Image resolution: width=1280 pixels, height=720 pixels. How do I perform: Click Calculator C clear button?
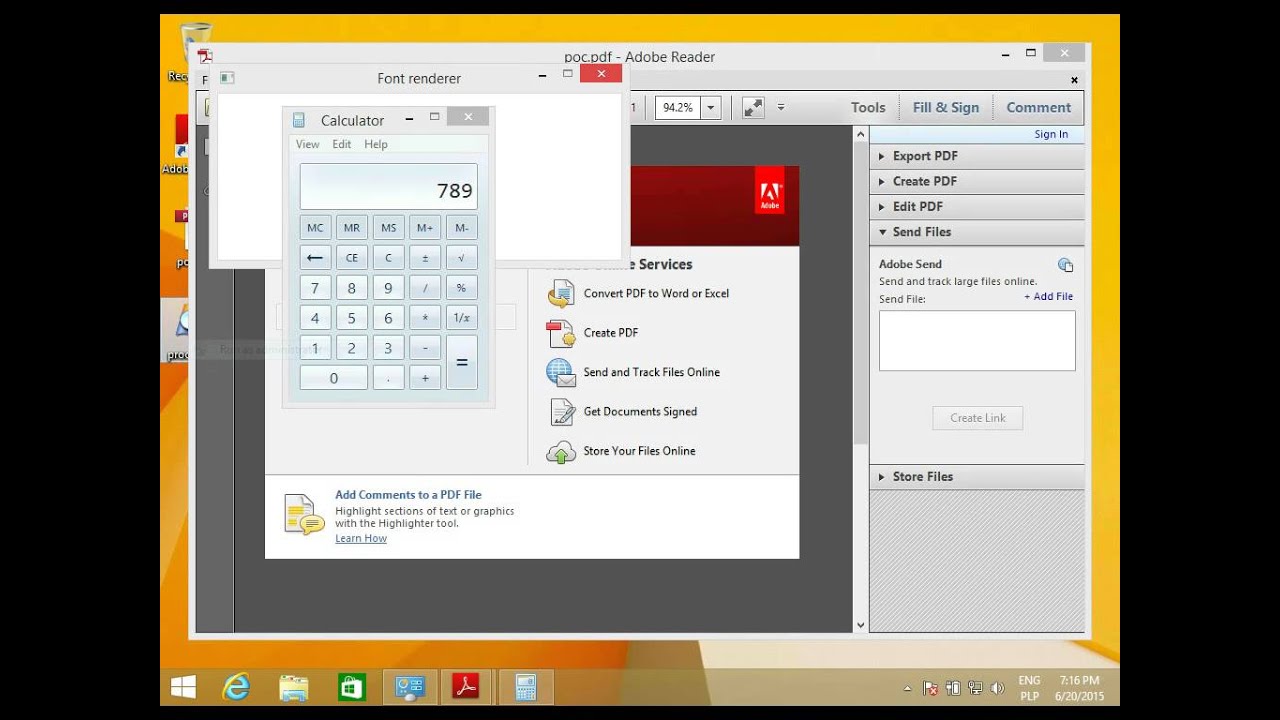[388, 258]
